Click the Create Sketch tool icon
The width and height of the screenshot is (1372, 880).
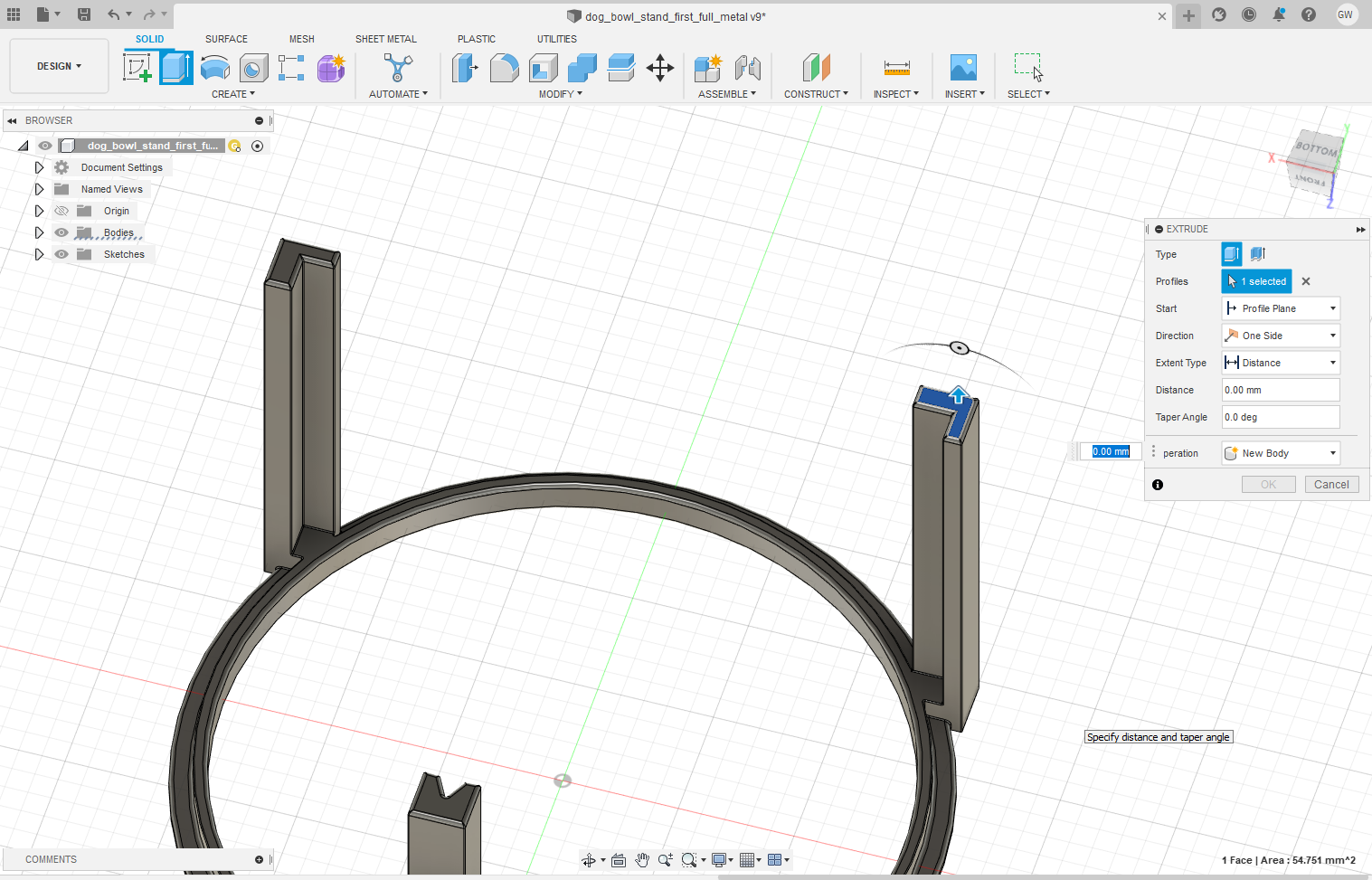137,68
